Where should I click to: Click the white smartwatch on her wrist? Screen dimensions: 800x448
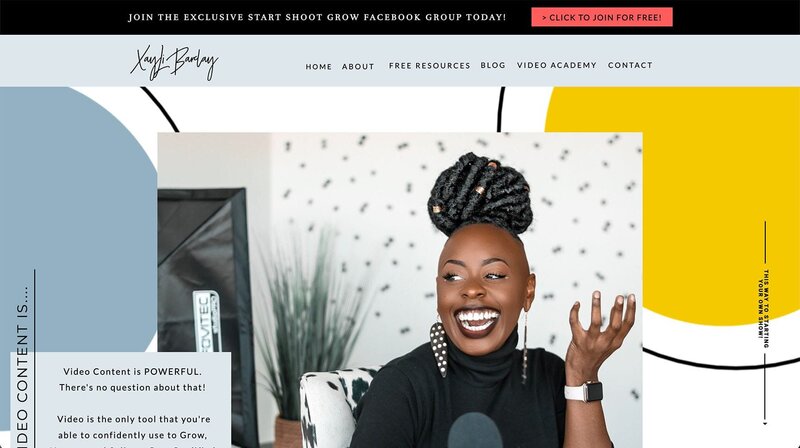pyautogui.click(x=584, y=392)
